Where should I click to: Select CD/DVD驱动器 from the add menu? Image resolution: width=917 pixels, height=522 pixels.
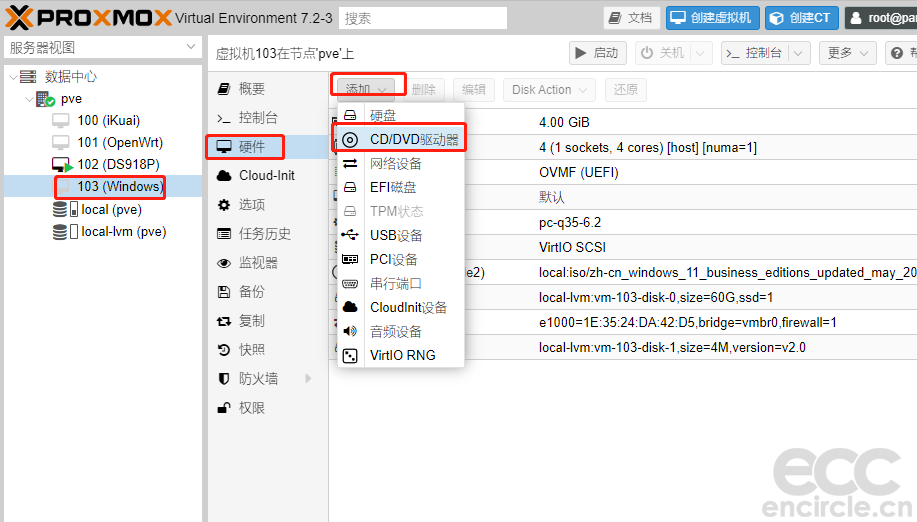click(x=401, y=139)
